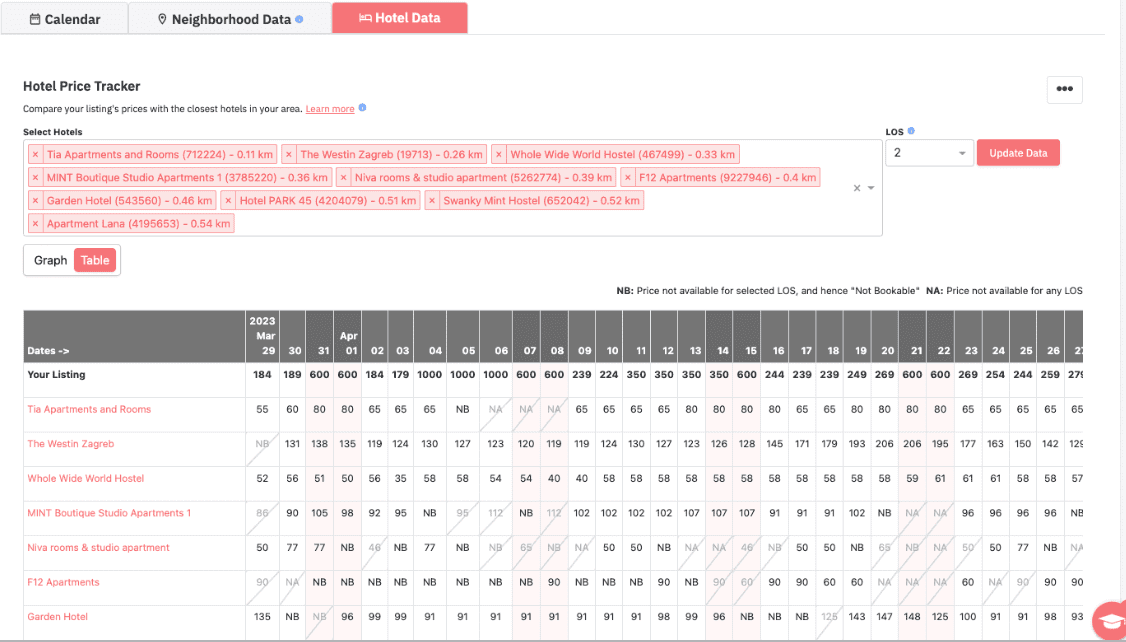The height and width of the screenshot is (642, 1126).
Task: Open the Calendar tab
Action: [65, 18]
